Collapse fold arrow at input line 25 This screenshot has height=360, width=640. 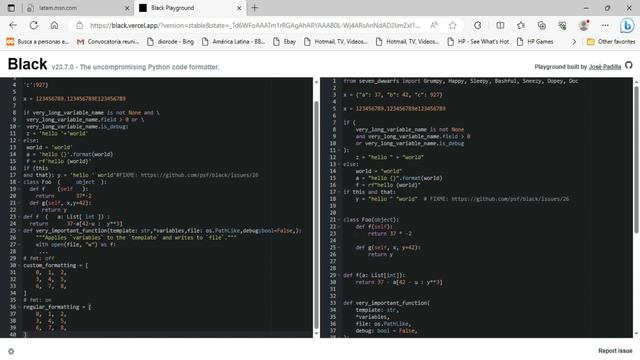click(x=19, y=231)
